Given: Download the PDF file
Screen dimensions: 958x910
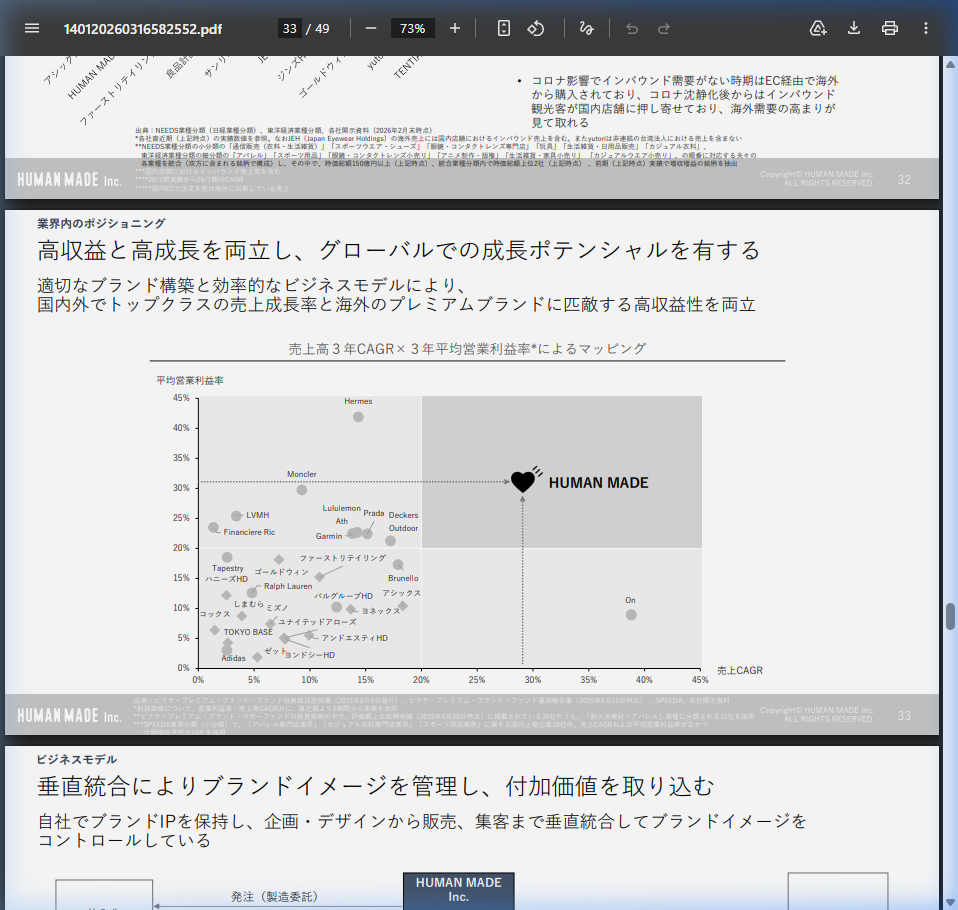Looking at the screenshot, I should [854, 29].
